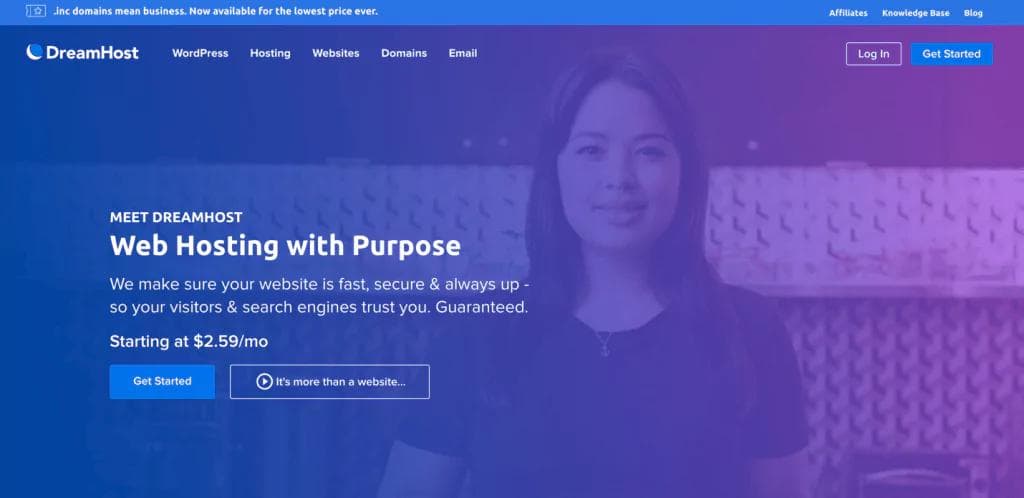The image size is (1024, 498).
Task: Open the Websites navigation menu
Action: (336, 54)
